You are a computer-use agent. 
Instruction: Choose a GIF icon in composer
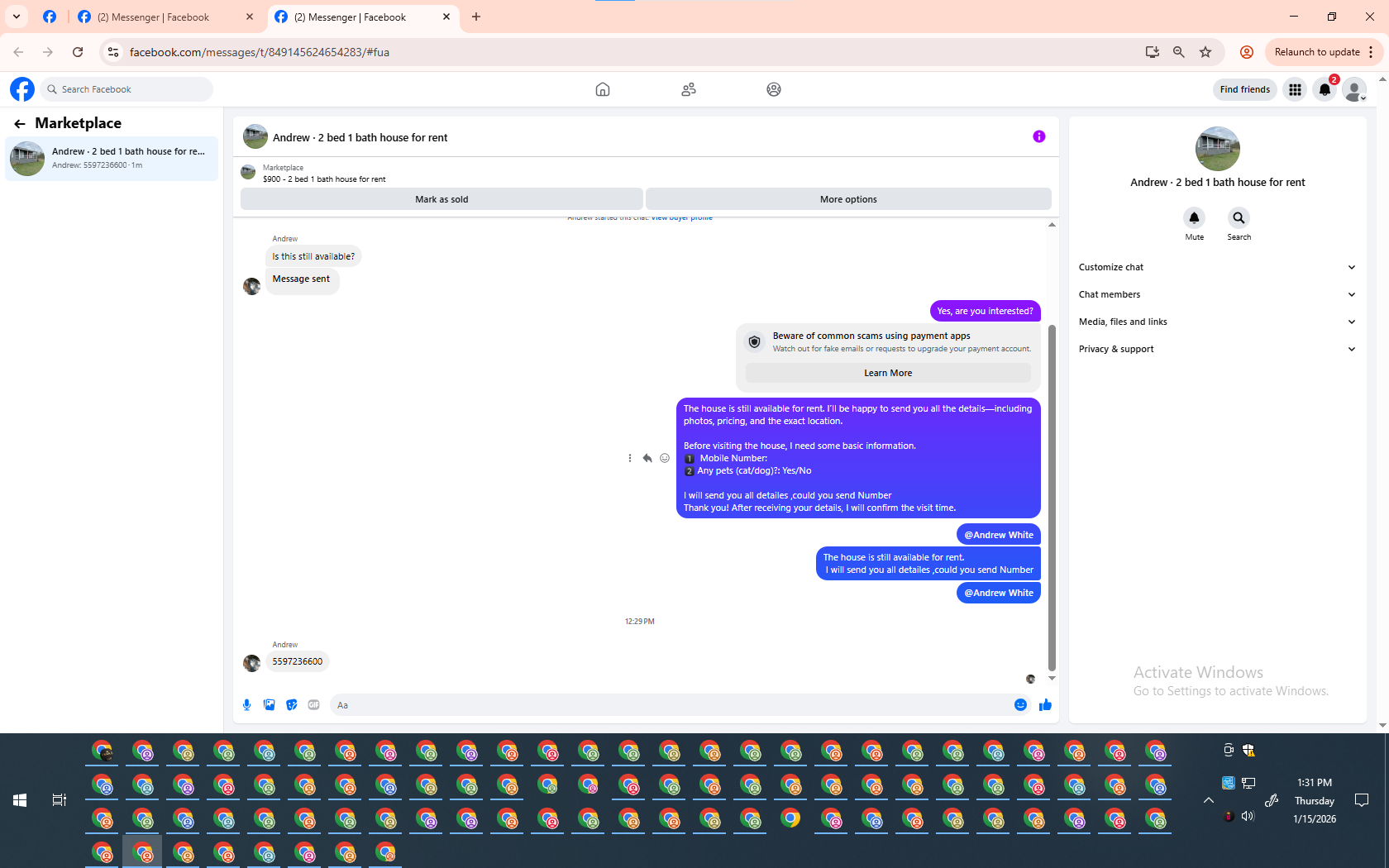[314, 705]
